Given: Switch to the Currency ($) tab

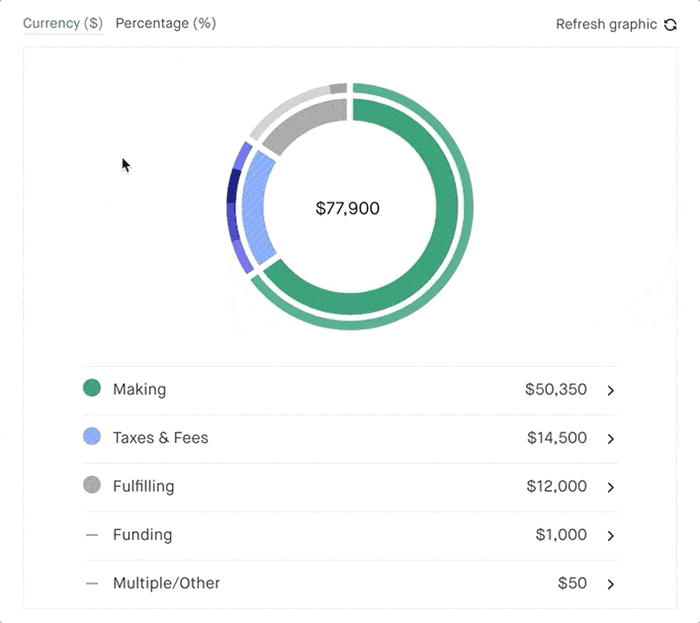Looking at the screenshot, I should pos(62,23).
